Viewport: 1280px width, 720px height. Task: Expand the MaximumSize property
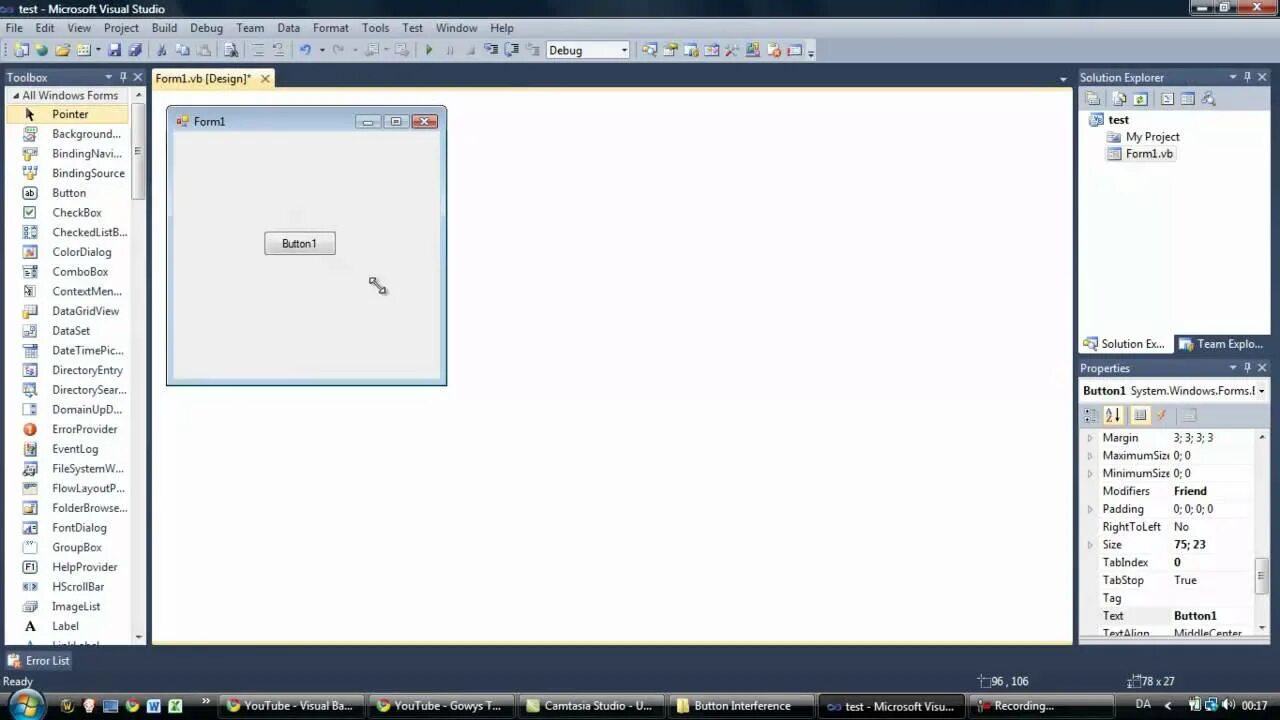[1091, 456]
